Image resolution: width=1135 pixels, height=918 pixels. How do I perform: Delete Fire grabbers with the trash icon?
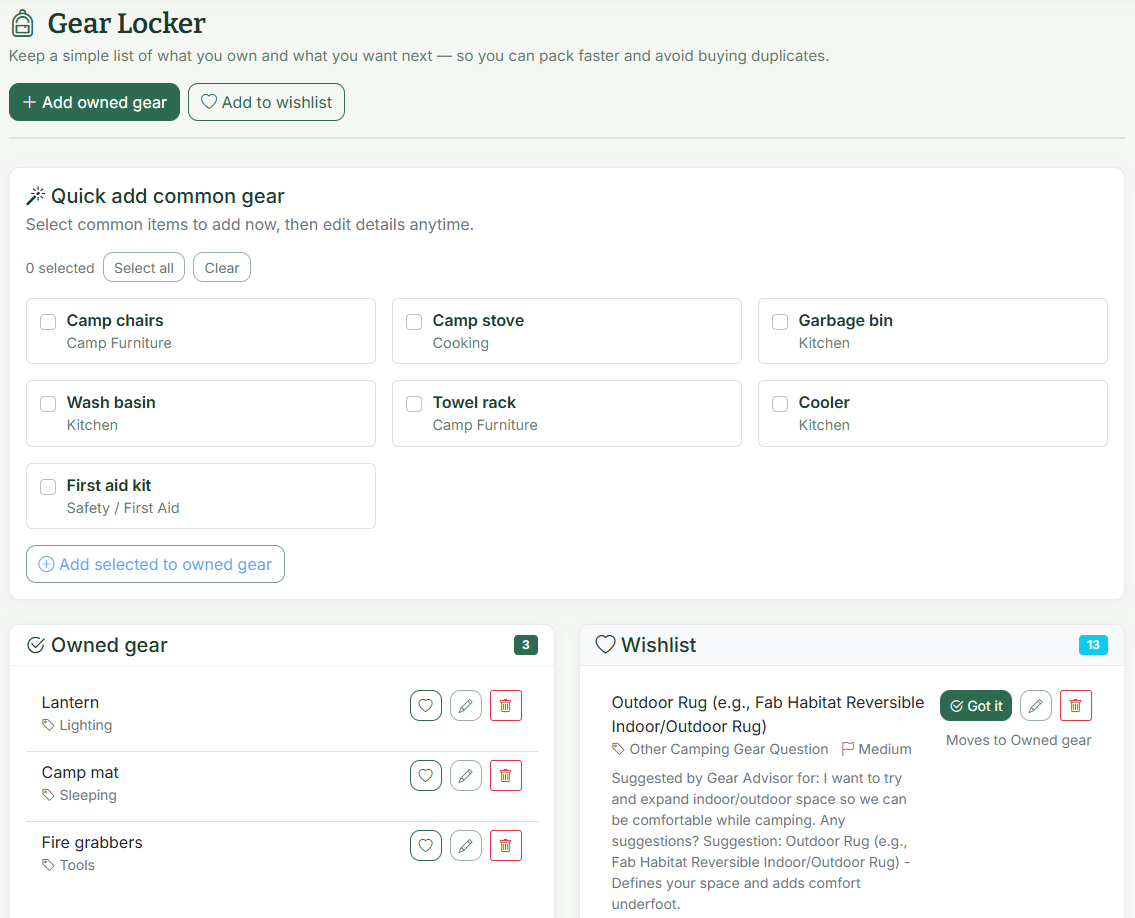[505, 845]
